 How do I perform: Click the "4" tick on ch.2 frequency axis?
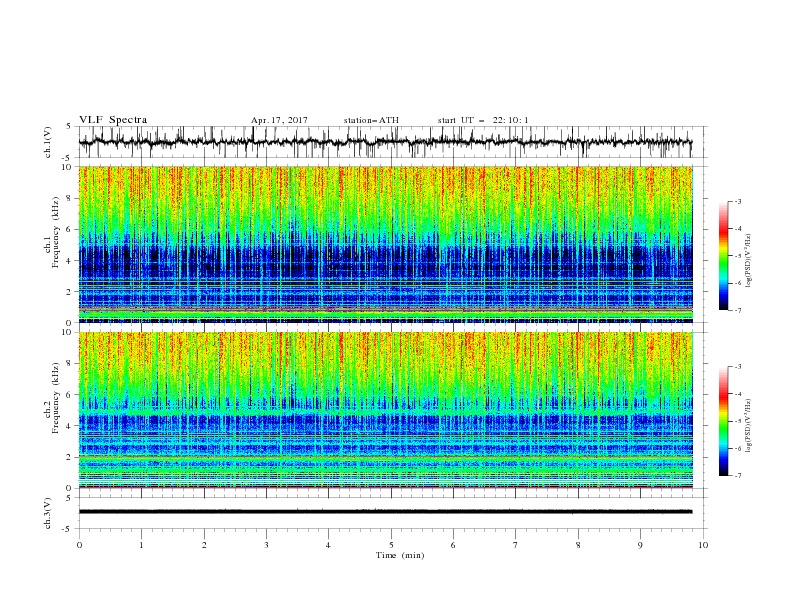pos(70,426)
